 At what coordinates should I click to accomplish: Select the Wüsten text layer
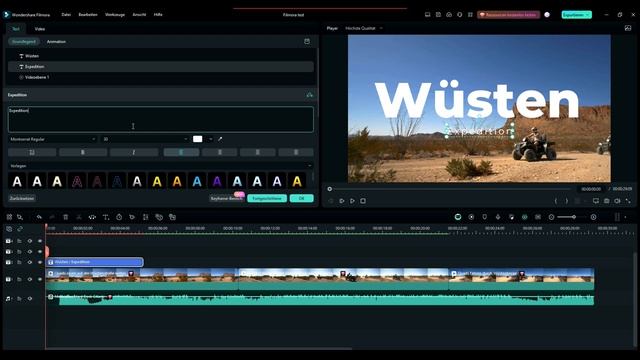pyautogui.click(x=161, y=56)
